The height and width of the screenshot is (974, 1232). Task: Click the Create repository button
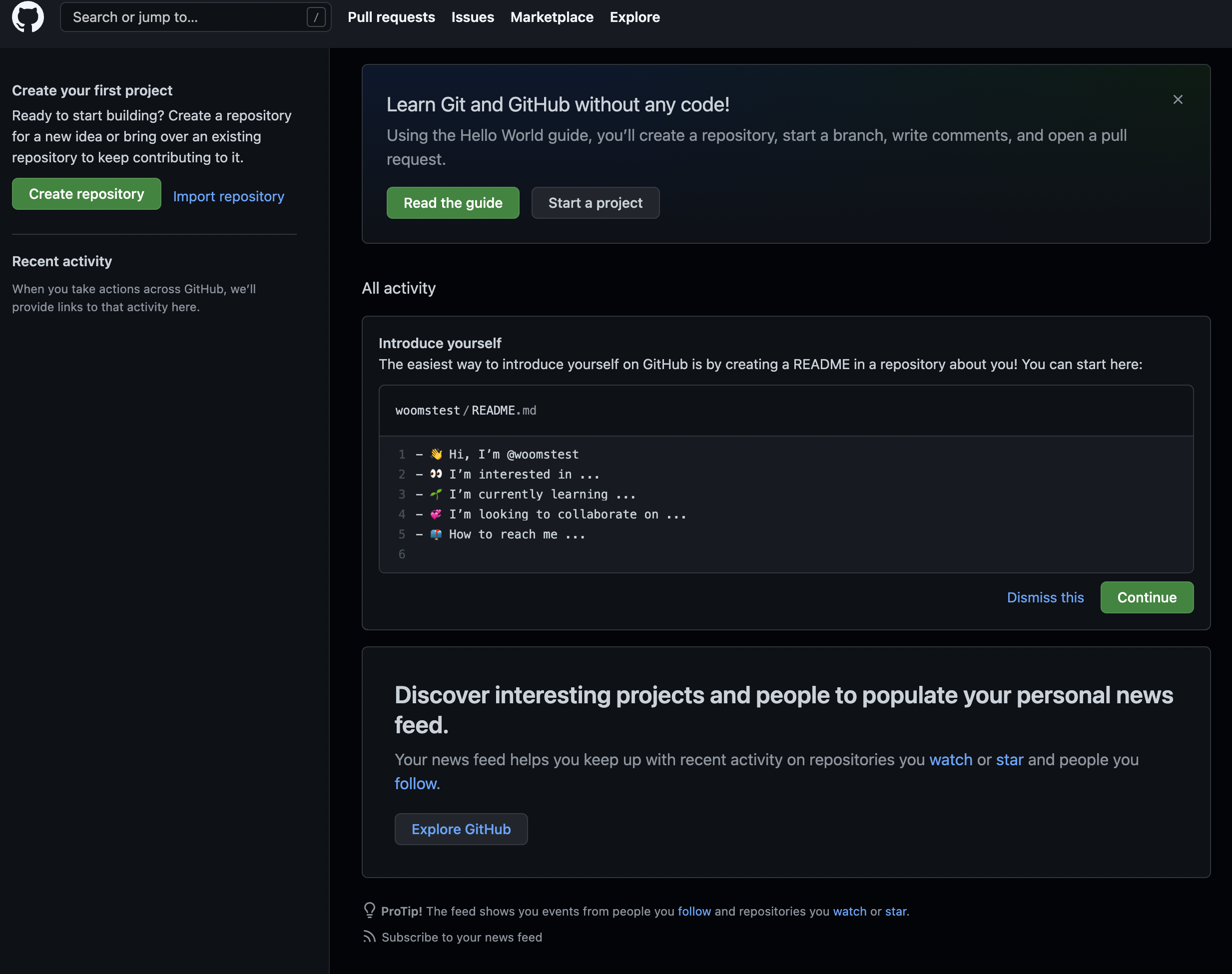(x=86, y=194)
